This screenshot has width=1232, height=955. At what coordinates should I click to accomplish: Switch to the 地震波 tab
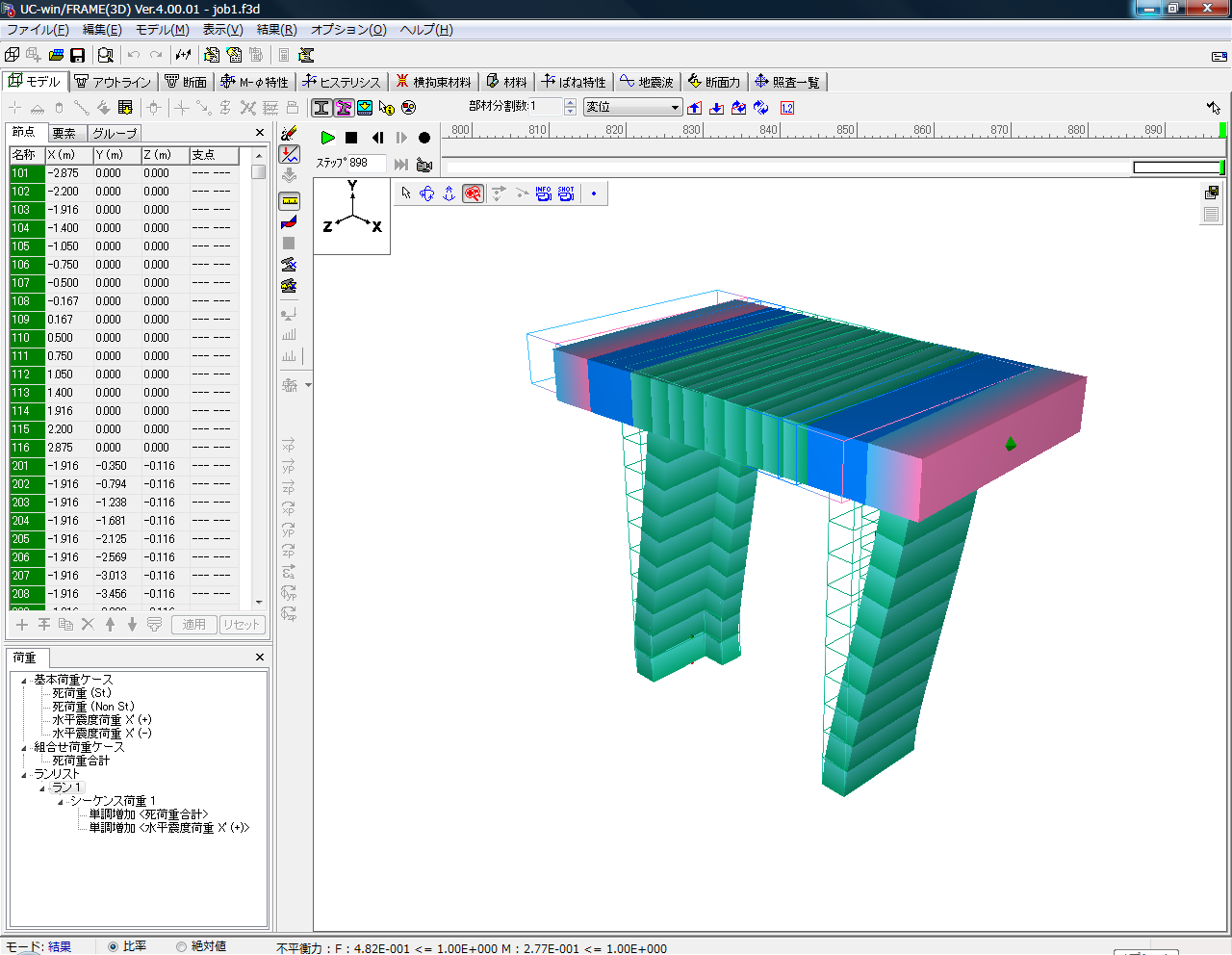647,82
